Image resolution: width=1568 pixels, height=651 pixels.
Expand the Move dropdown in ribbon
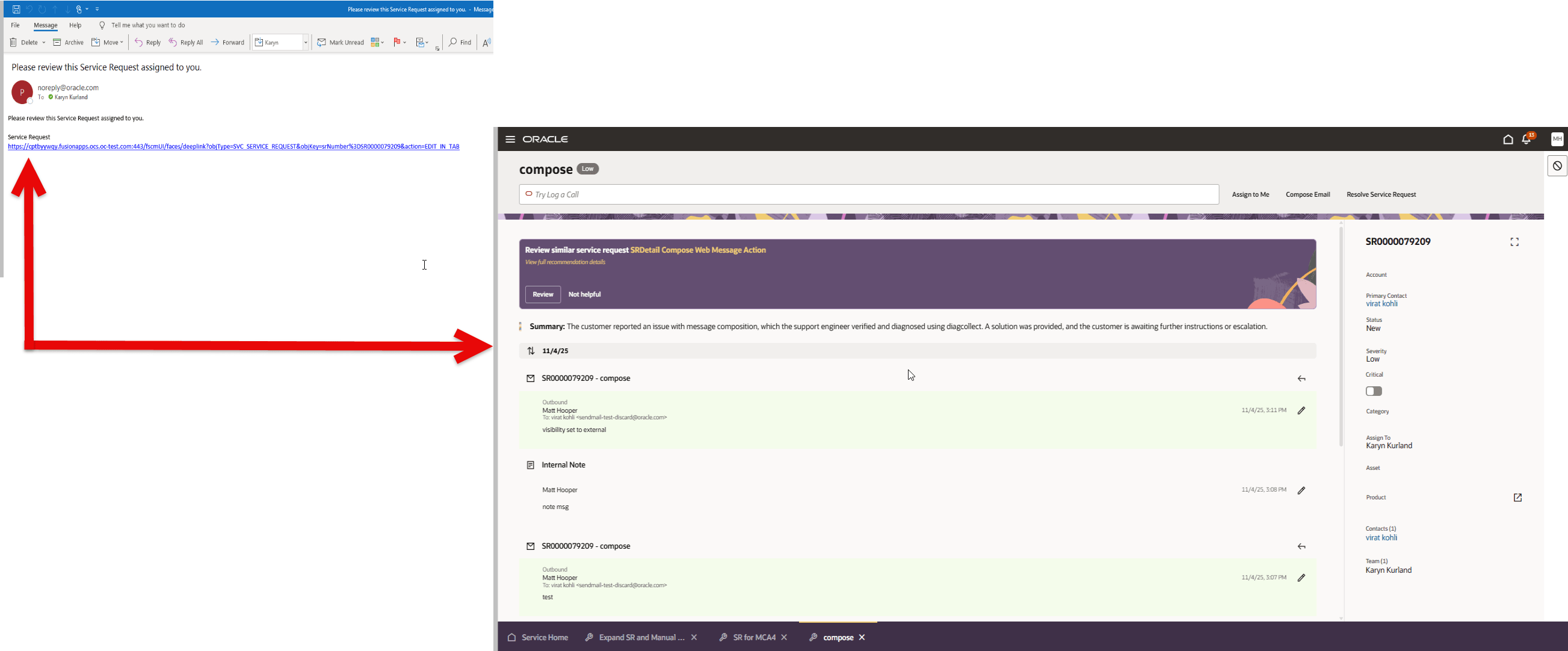click(x=122, y=43)
